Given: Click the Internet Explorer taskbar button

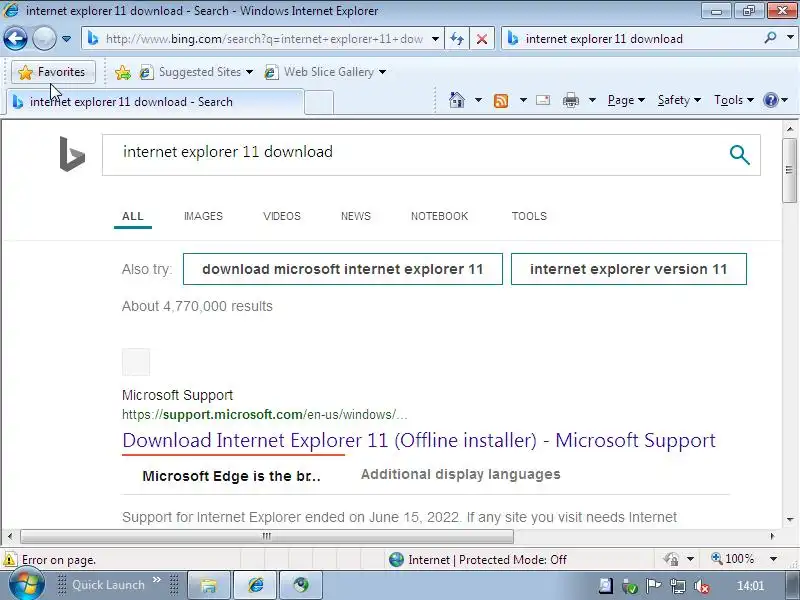Looking at the screenshot, I should pos(255,585).
